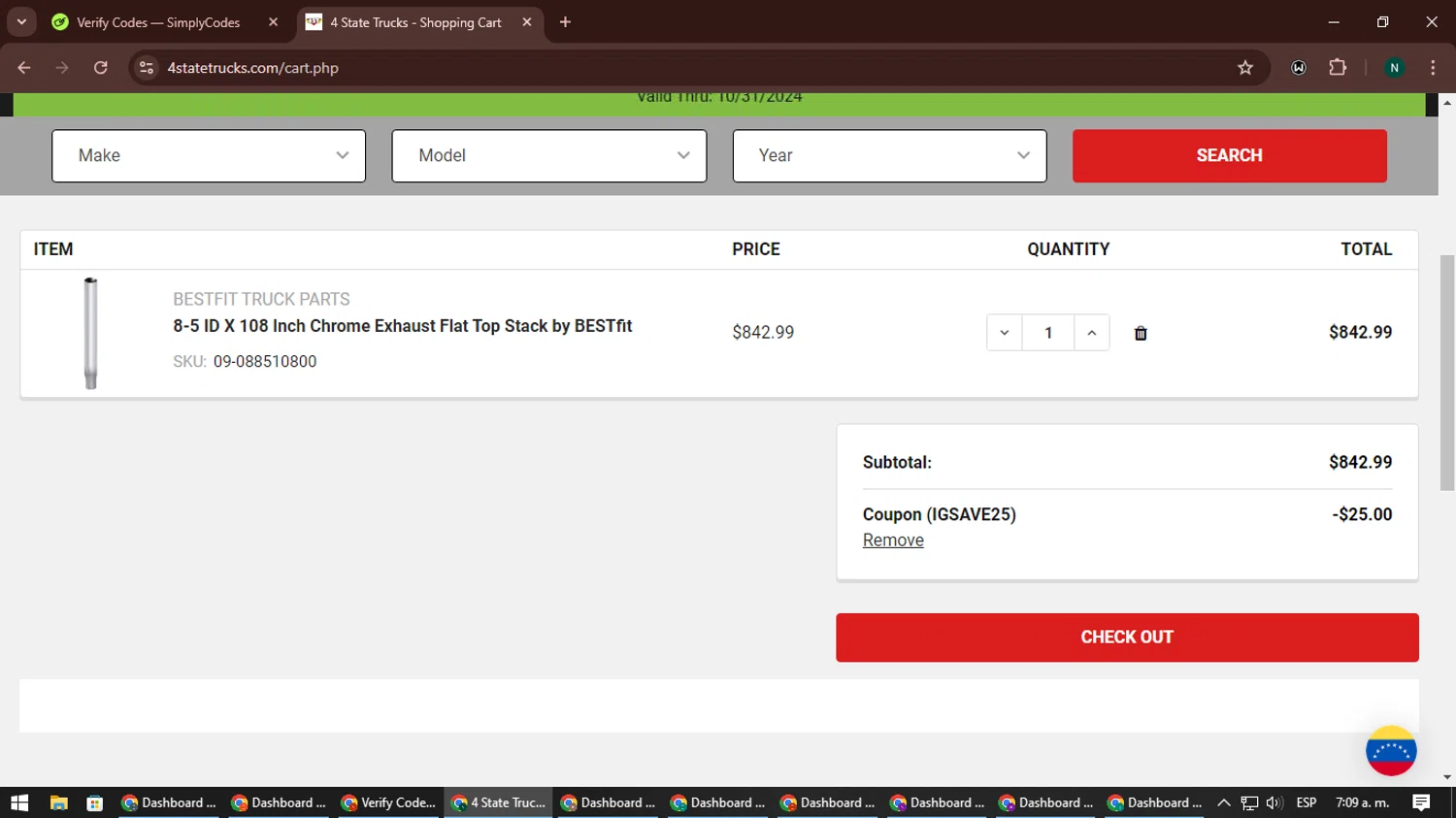This screenshot has height=818, width=1456.
Task: Click the SKU number 09-088510800
Action: [x=265, y=362]
